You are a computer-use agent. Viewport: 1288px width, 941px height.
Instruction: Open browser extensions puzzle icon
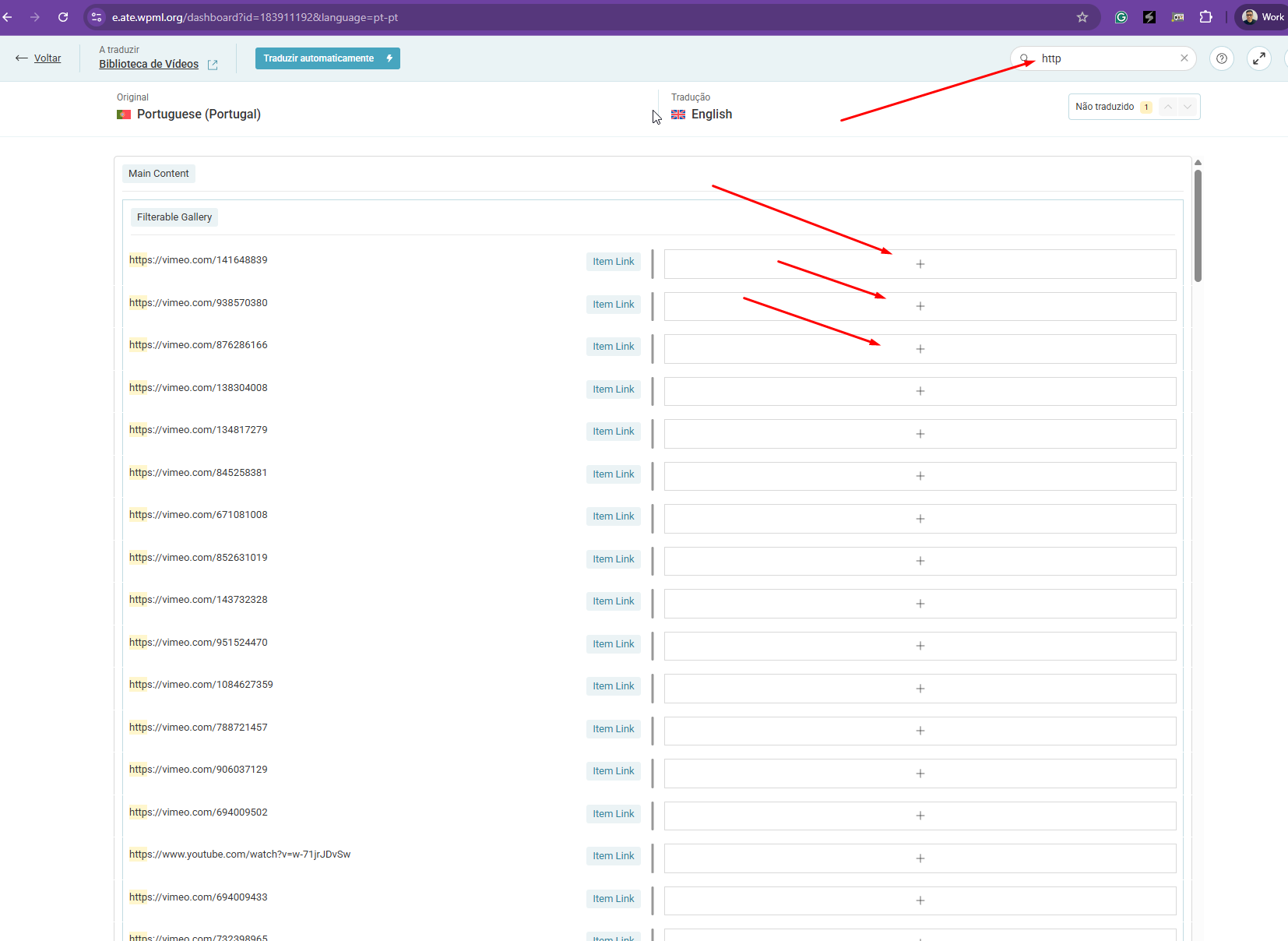click(x=1205, y=17)
